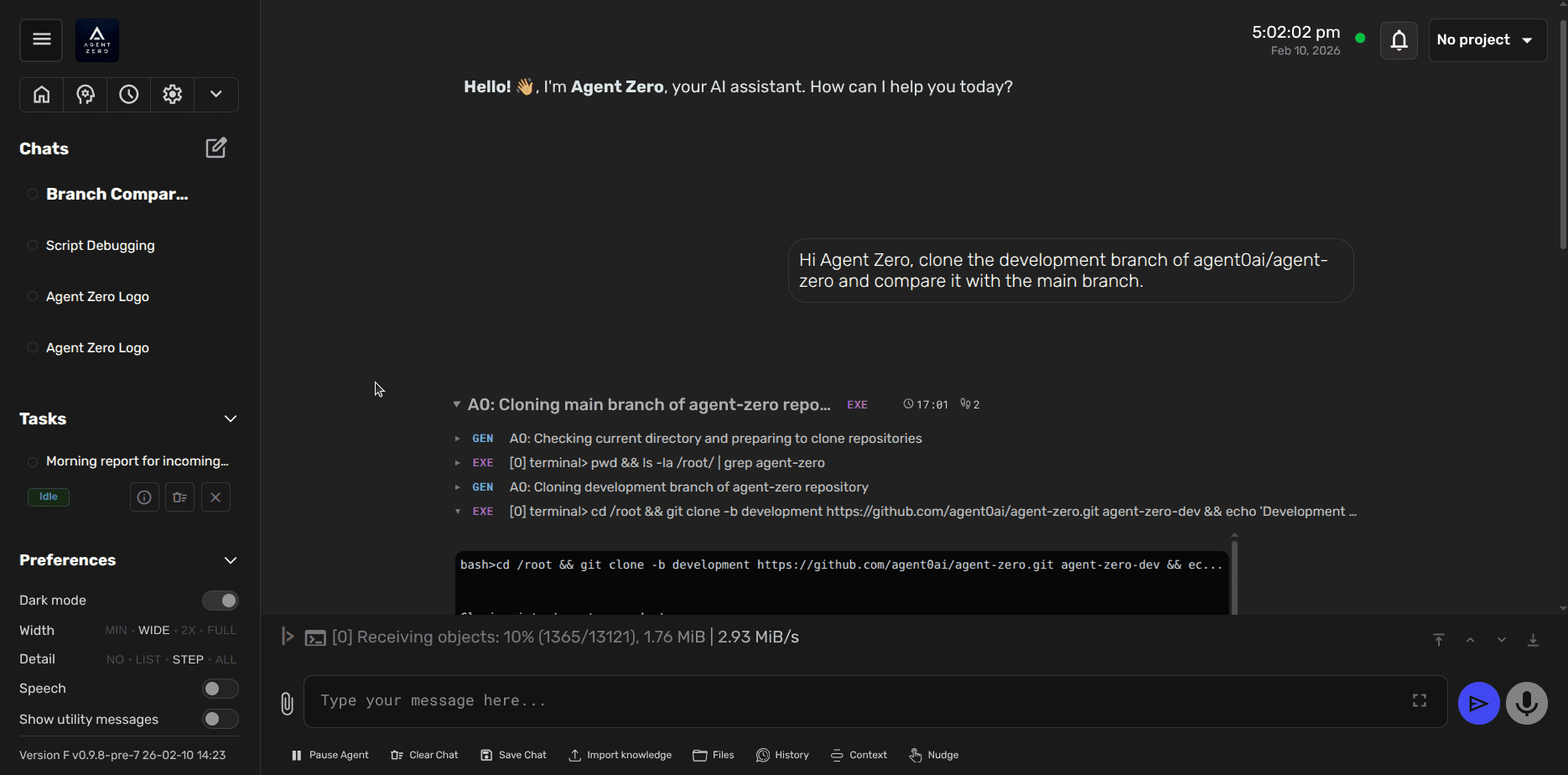
Task: Go to next message arrow
Action: (x=1502, y=640)
